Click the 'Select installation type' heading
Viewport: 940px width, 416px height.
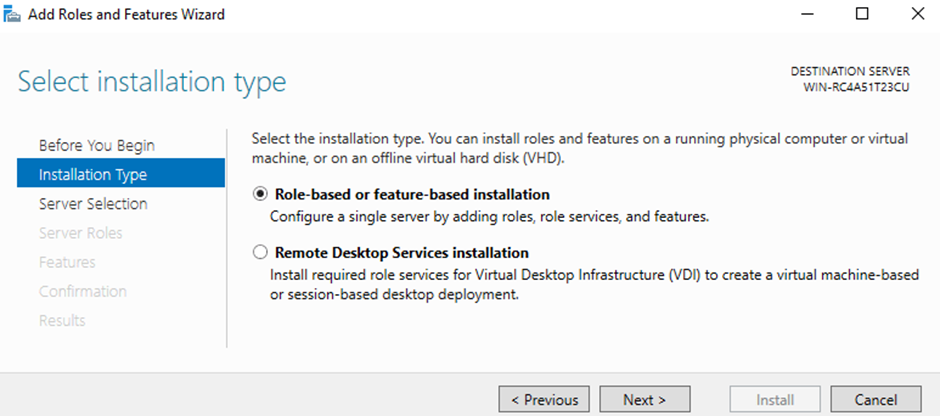click(152, 82)
